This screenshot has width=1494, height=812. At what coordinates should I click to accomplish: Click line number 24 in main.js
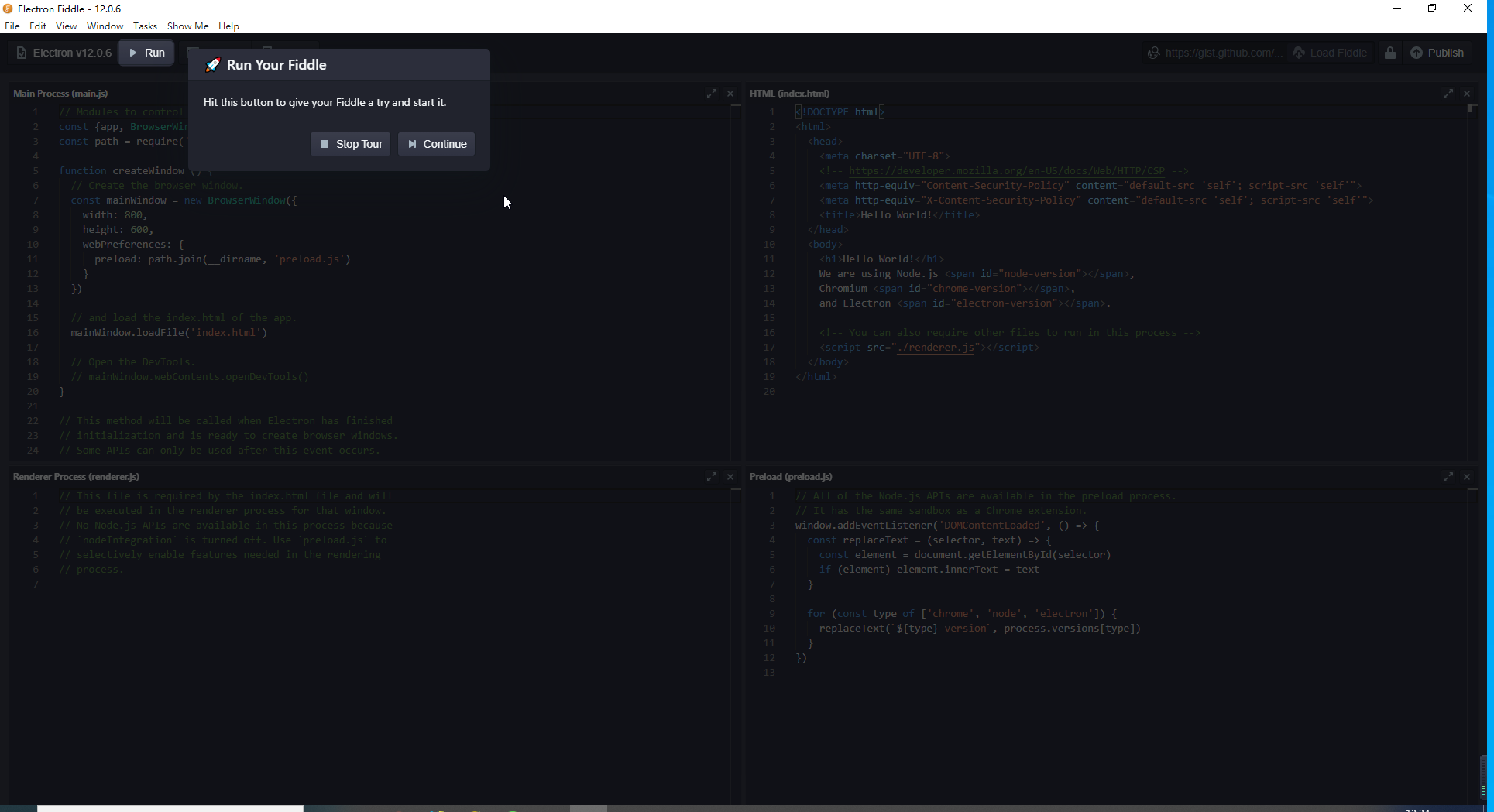tap(33, 451)
